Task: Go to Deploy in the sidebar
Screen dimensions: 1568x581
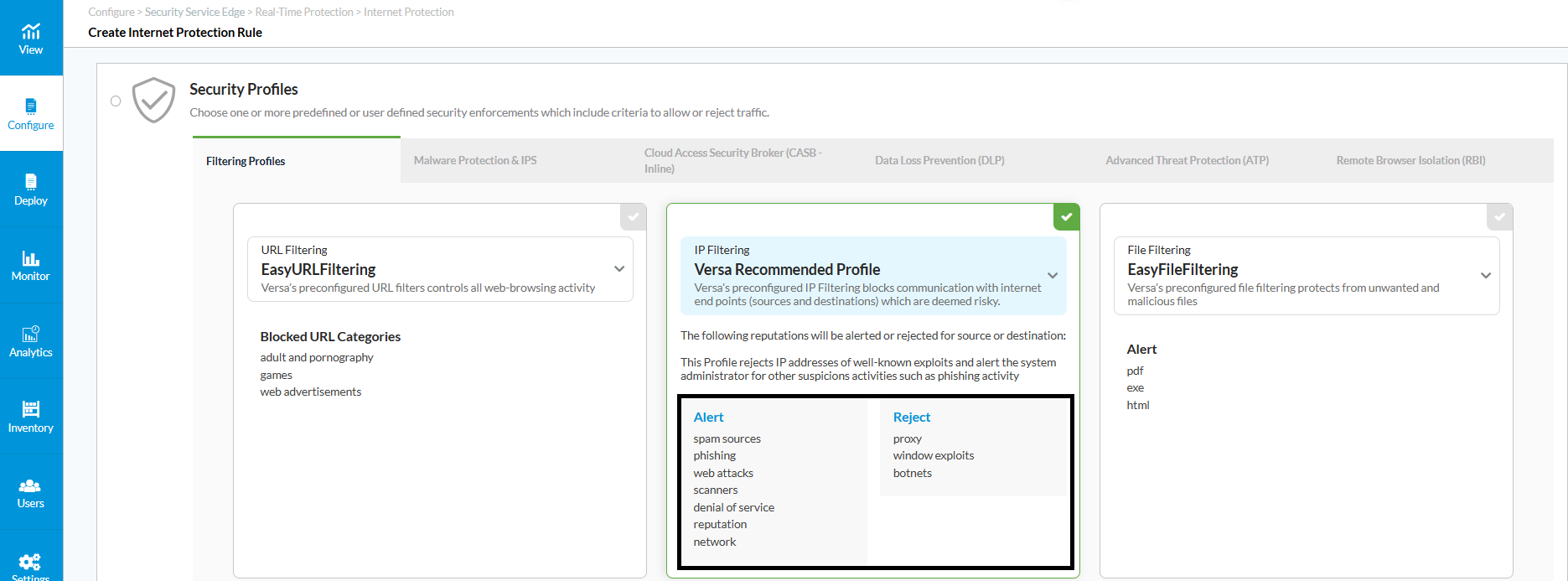Action: (31, 189)
